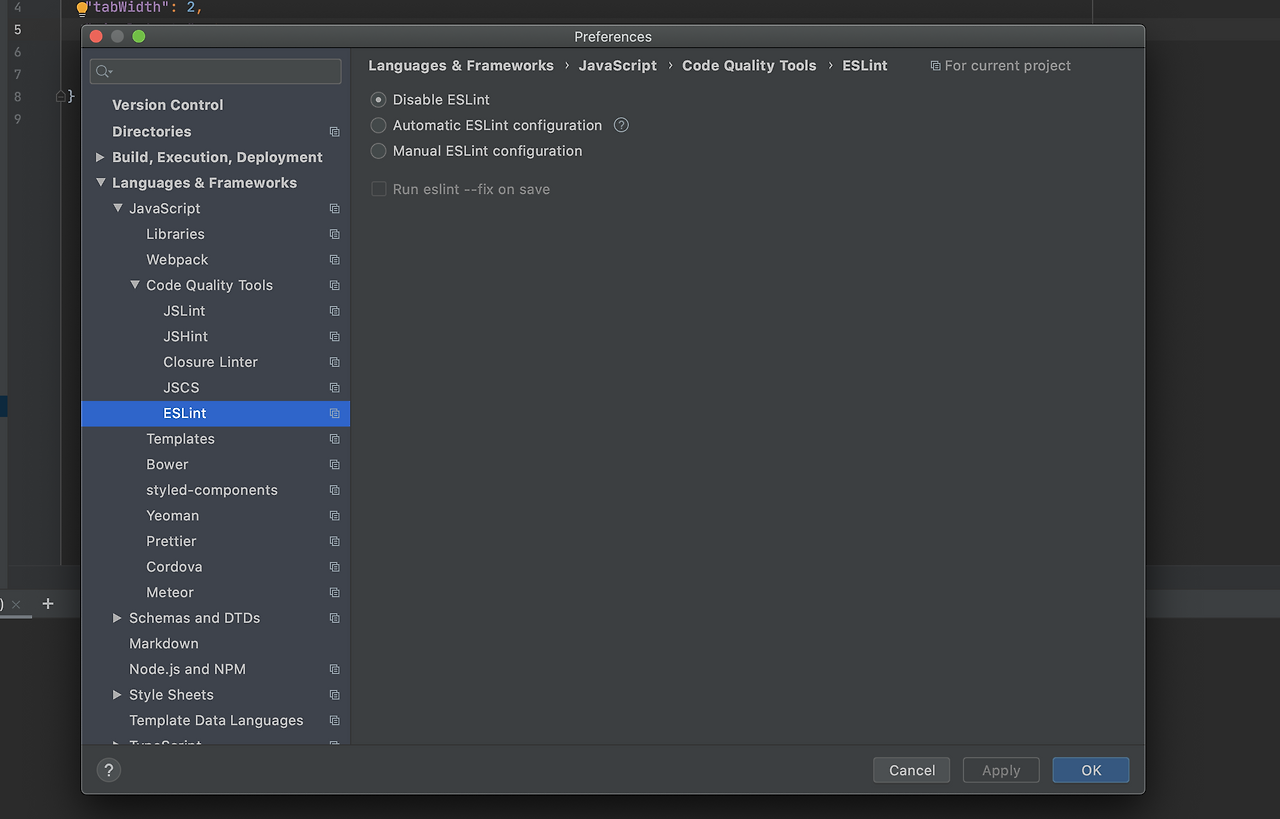Open the JSCS settings page
1280x819 pixels.
(x=181, y=388)
